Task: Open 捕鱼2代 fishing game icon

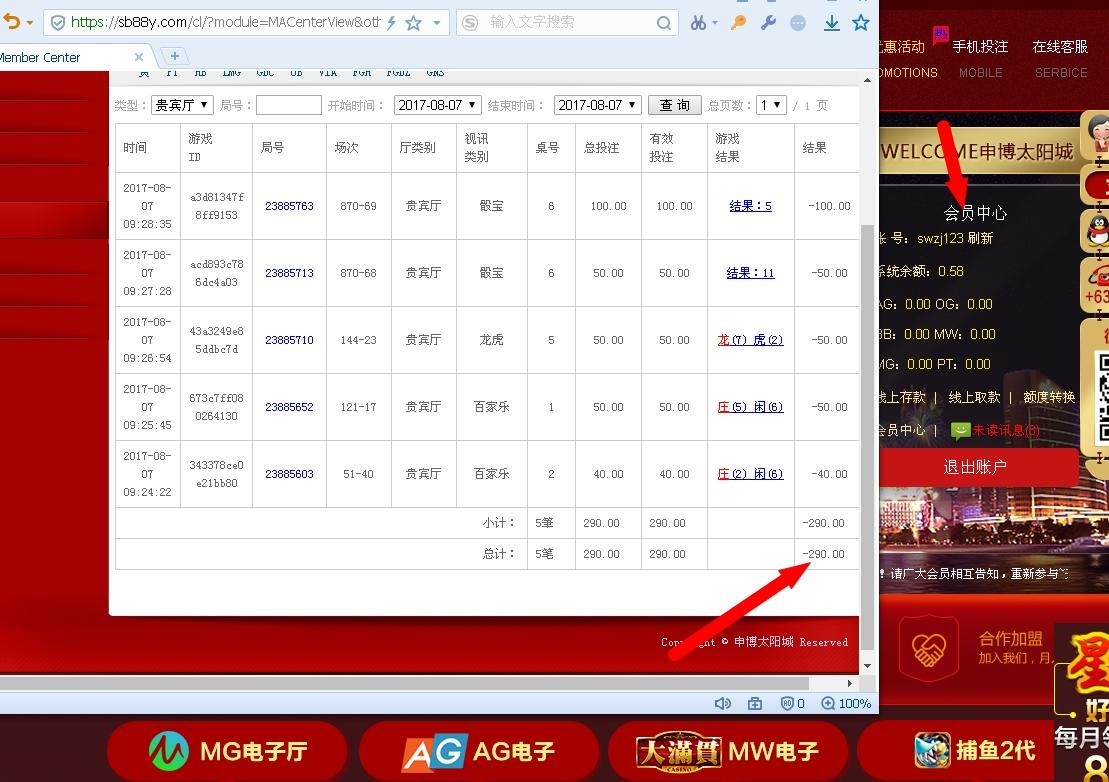Action: [x=931, y=749]
